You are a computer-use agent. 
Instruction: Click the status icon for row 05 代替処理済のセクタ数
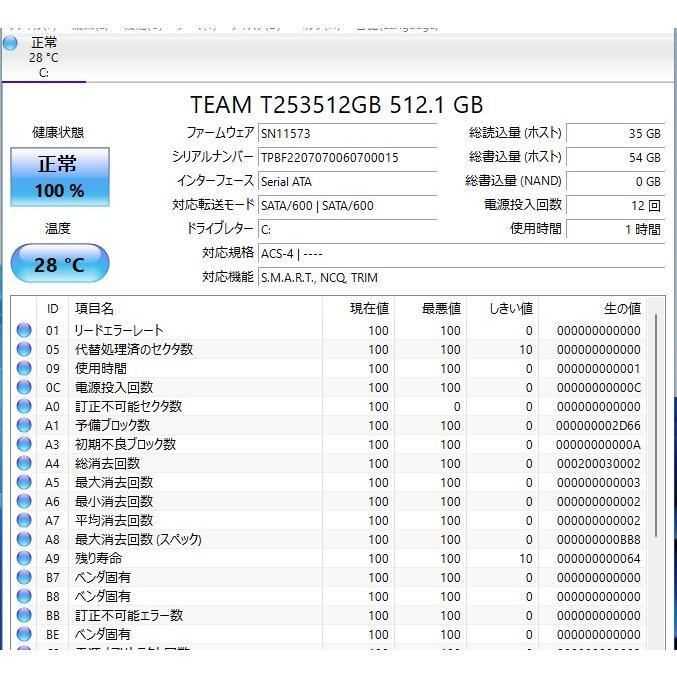(24, 349)
